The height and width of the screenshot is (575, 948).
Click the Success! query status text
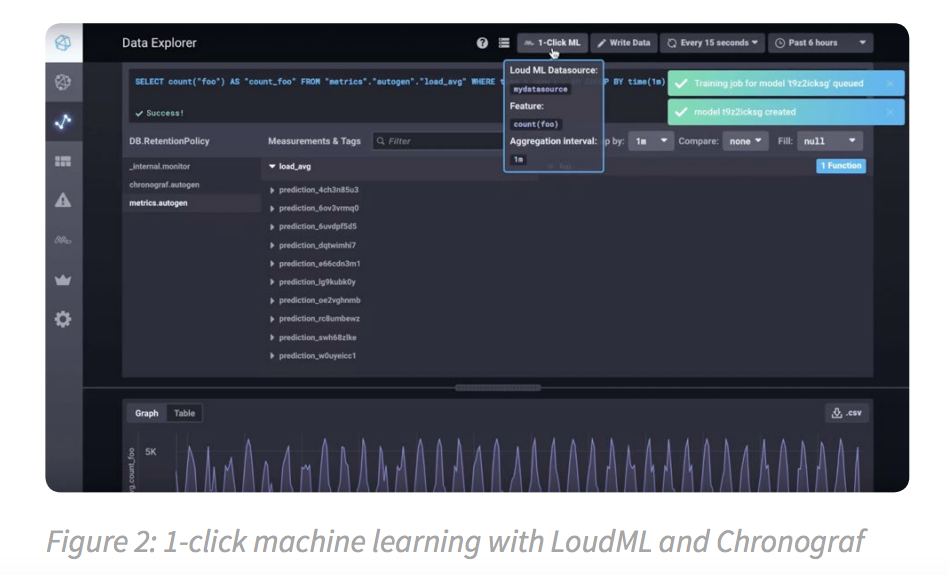160,113
